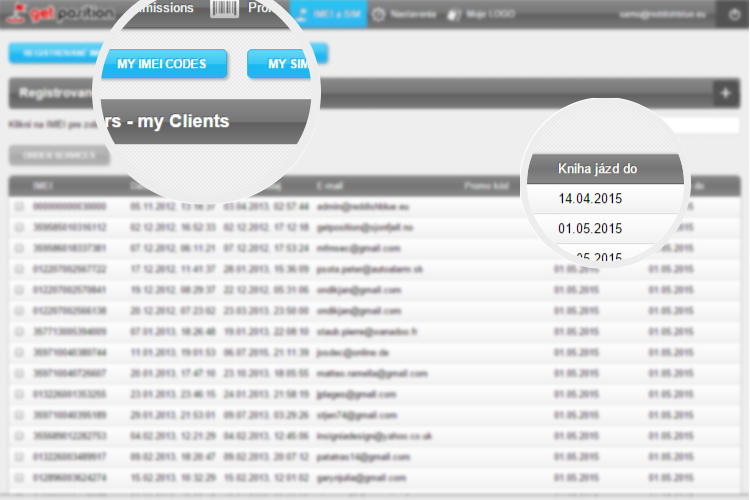Click the IMEI column header
The image size is (750, 500).
click(43, 186)
